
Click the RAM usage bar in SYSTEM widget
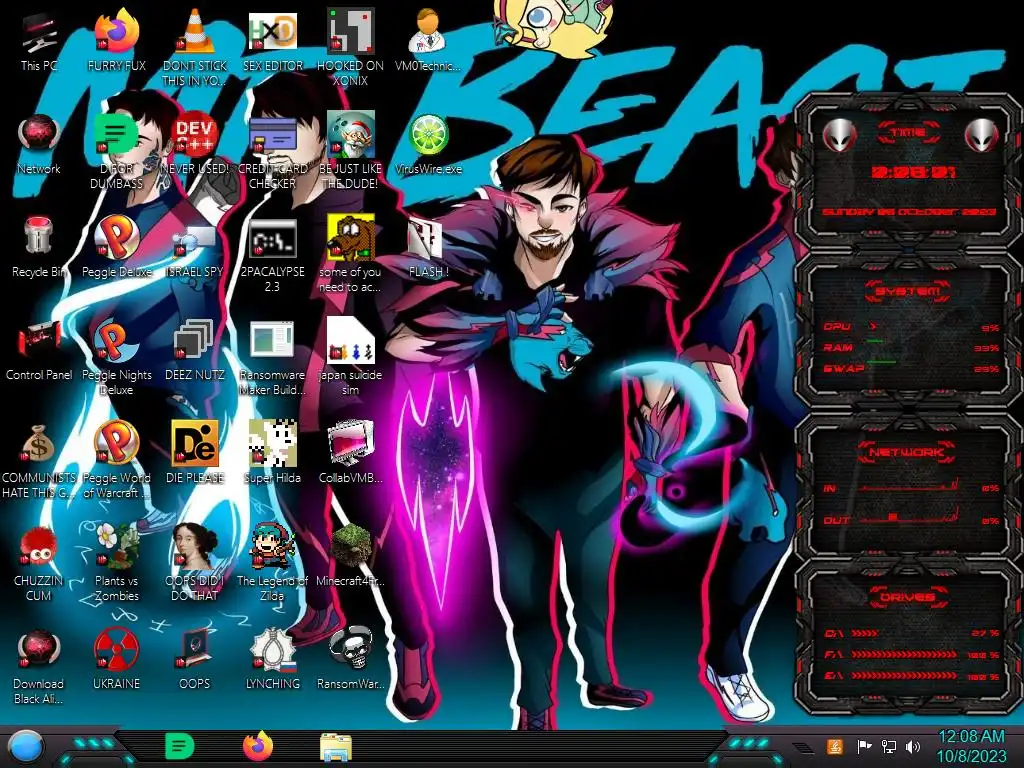[x=910, y=347]
